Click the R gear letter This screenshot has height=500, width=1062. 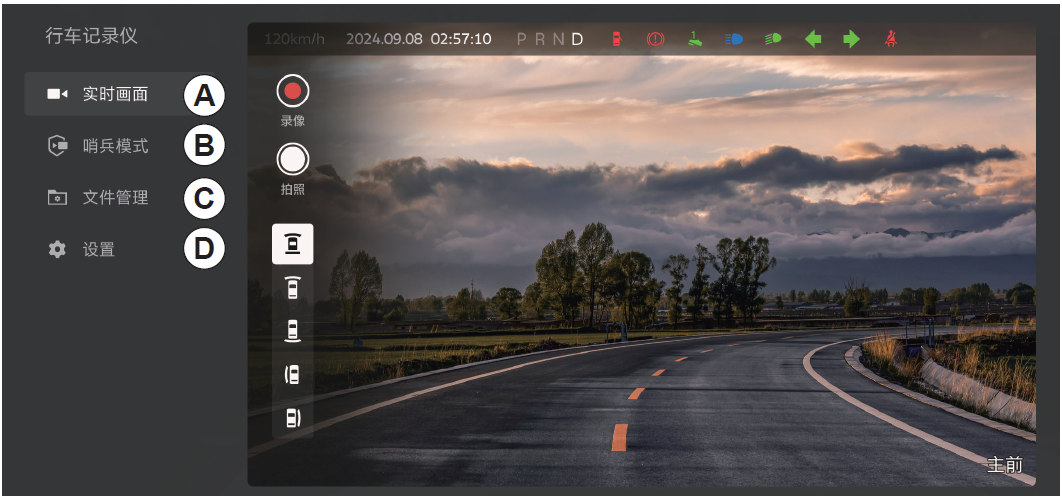click(x=540, y=39)
